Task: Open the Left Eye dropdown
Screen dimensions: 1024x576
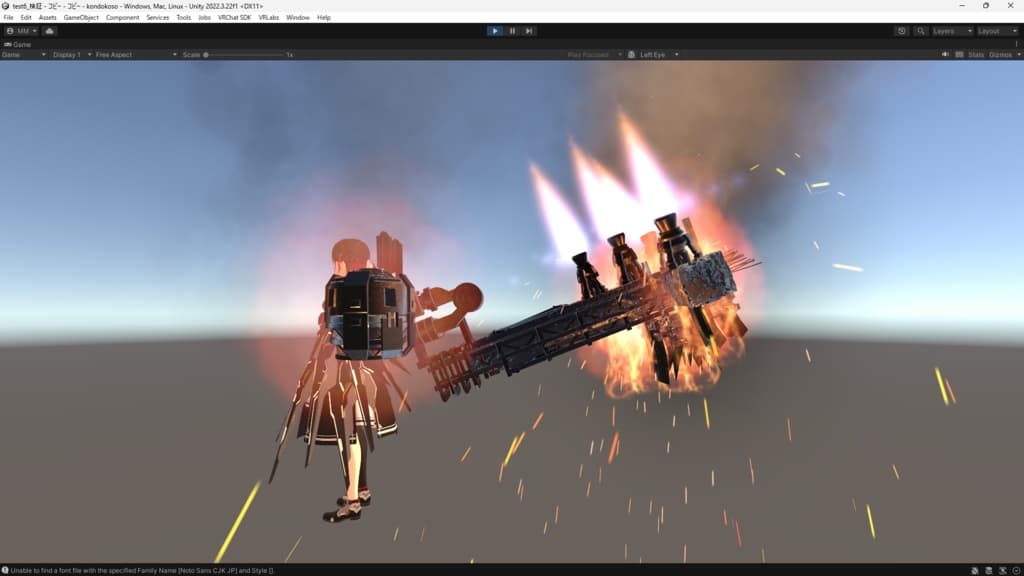Action: tap(659, 55)
